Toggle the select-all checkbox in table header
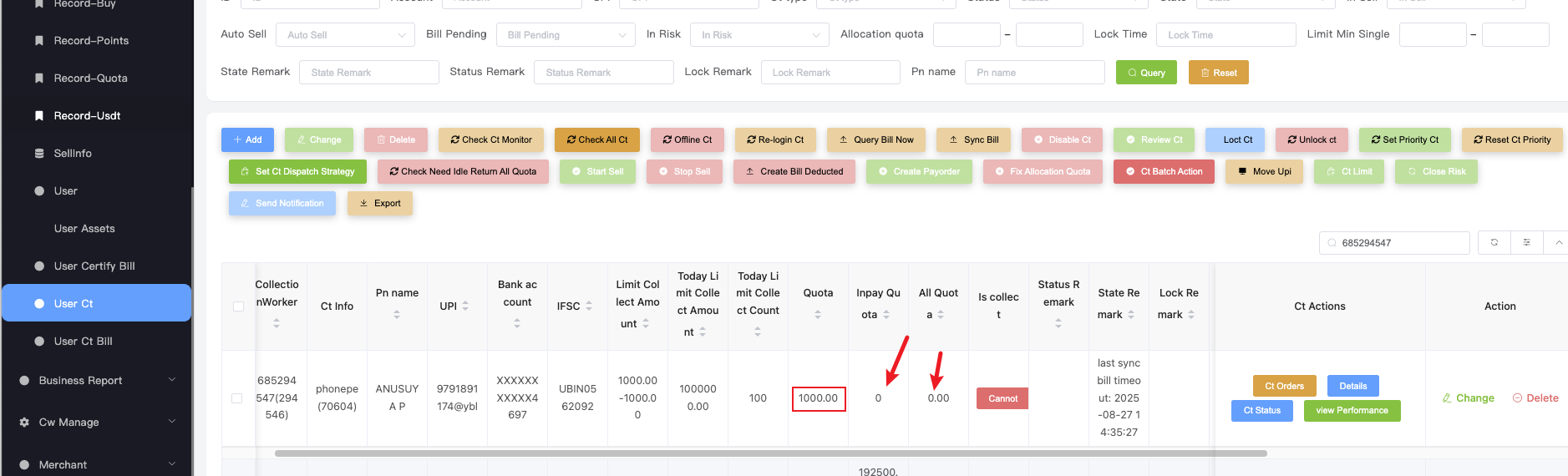Image resolution: width=1568 pixels, height=476 pixels. [238, 306]
